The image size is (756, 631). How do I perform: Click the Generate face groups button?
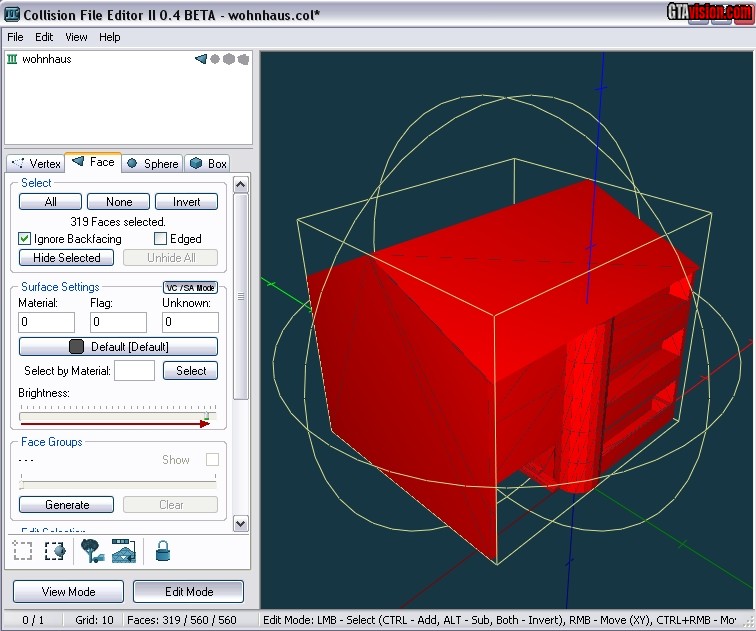click(67, 505)
